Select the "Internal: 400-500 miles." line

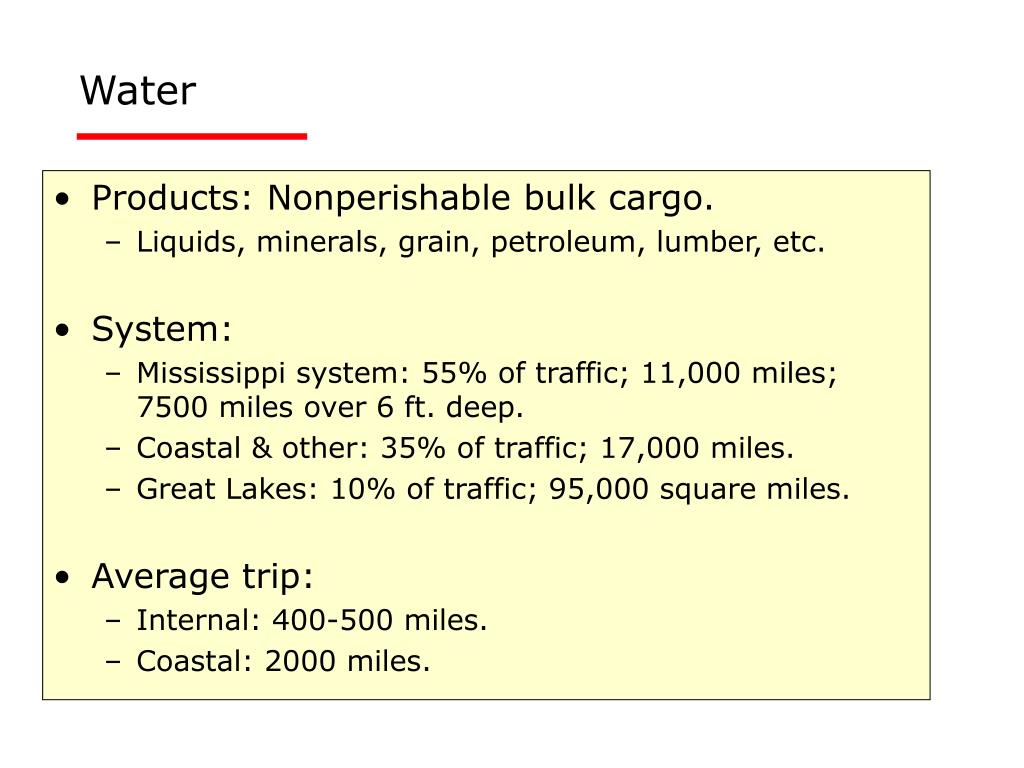pyautogui.click(x=312, y=621)
